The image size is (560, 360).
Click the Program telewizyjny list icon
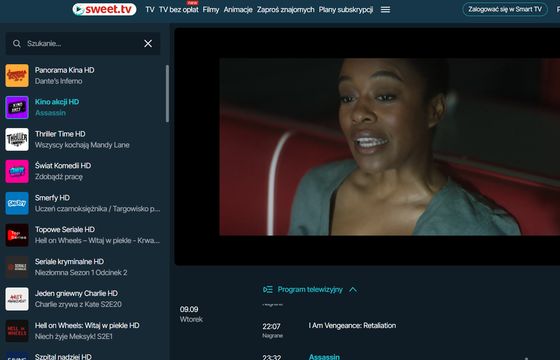268,289
